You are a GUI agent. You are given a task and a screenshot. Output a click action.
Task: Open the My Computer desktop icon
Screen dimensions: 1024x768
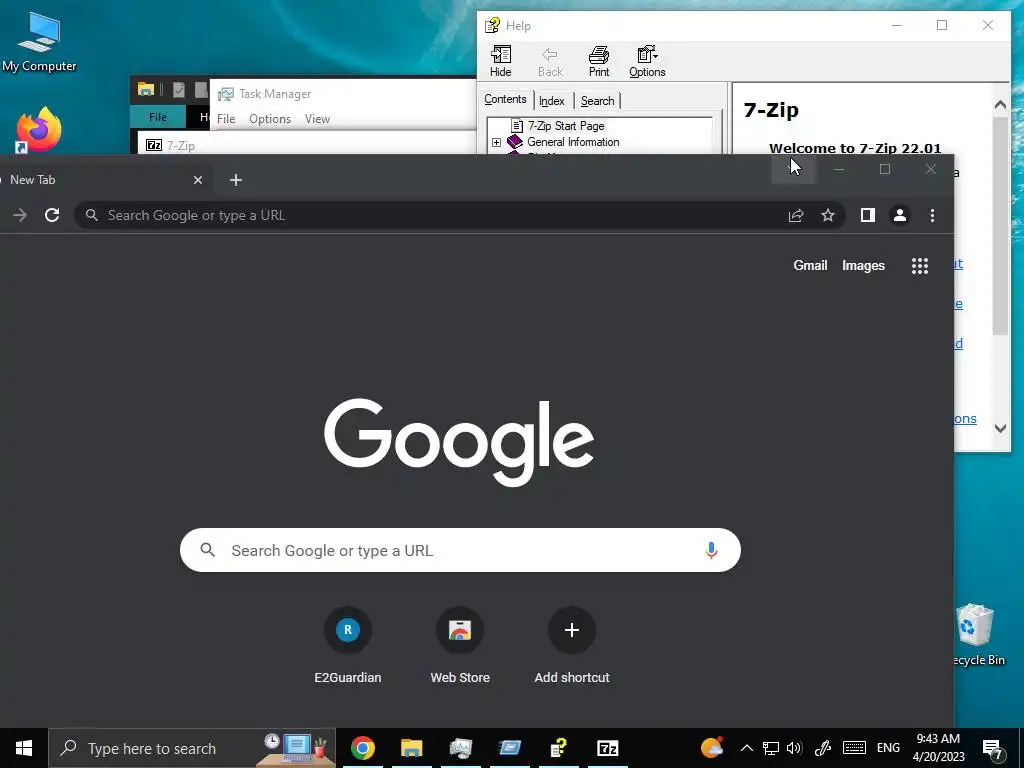point(39,42)
